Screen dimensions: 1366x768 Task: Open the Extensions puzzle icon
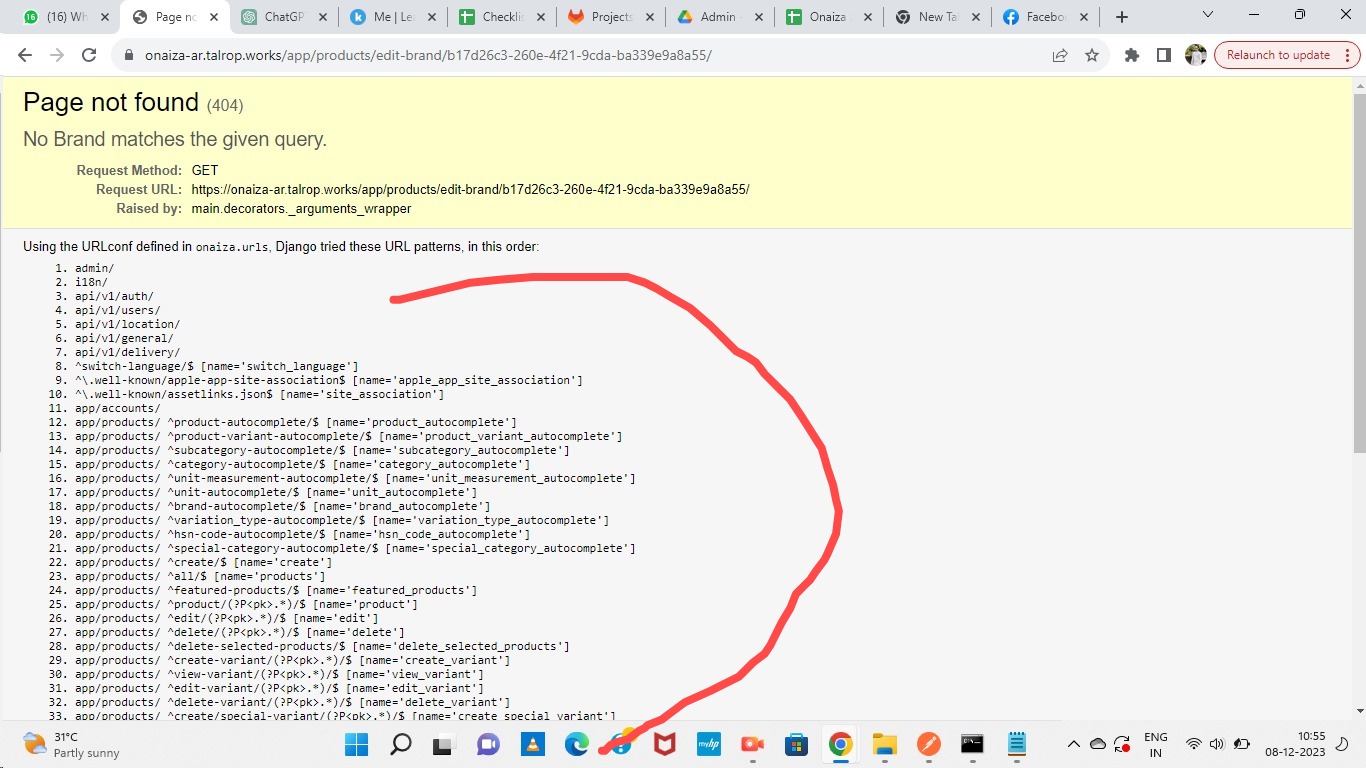tap(1132, 56)
